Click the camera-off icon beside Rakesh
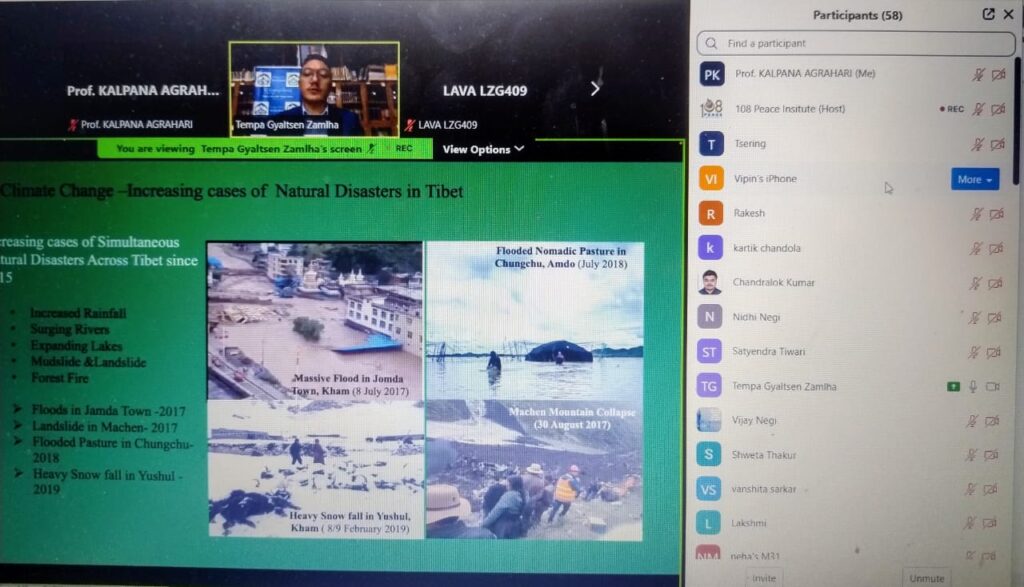 click(996, 214)
